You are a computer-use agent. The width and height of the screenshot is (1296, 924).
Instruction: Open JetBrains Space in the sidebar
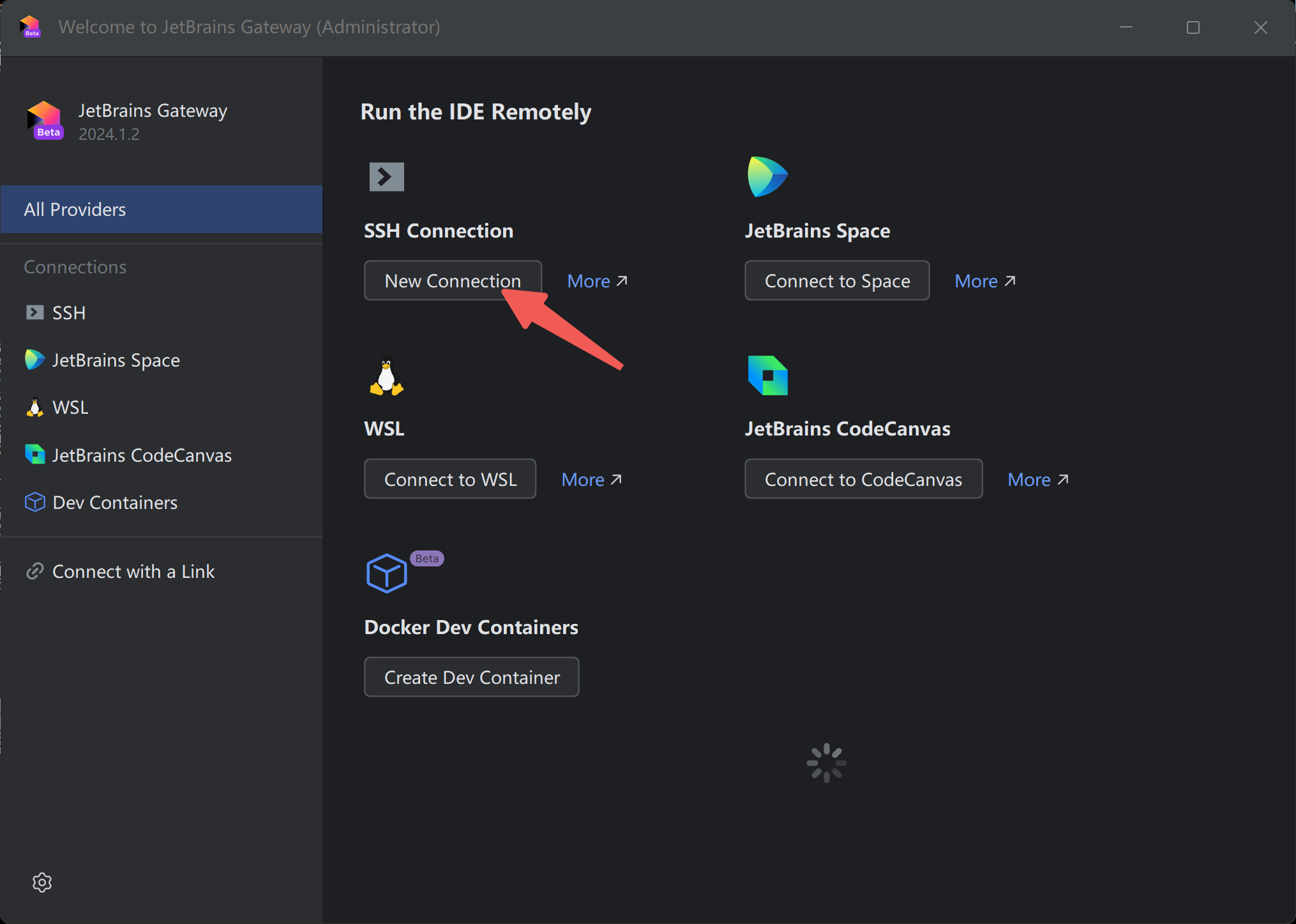(162, 360)
